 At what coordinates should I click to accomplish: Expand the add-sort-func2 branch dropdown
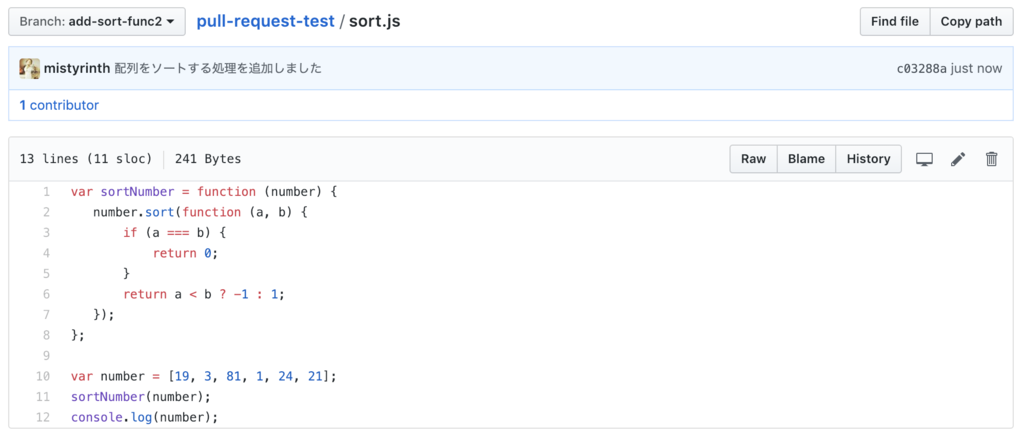[96, 21]
